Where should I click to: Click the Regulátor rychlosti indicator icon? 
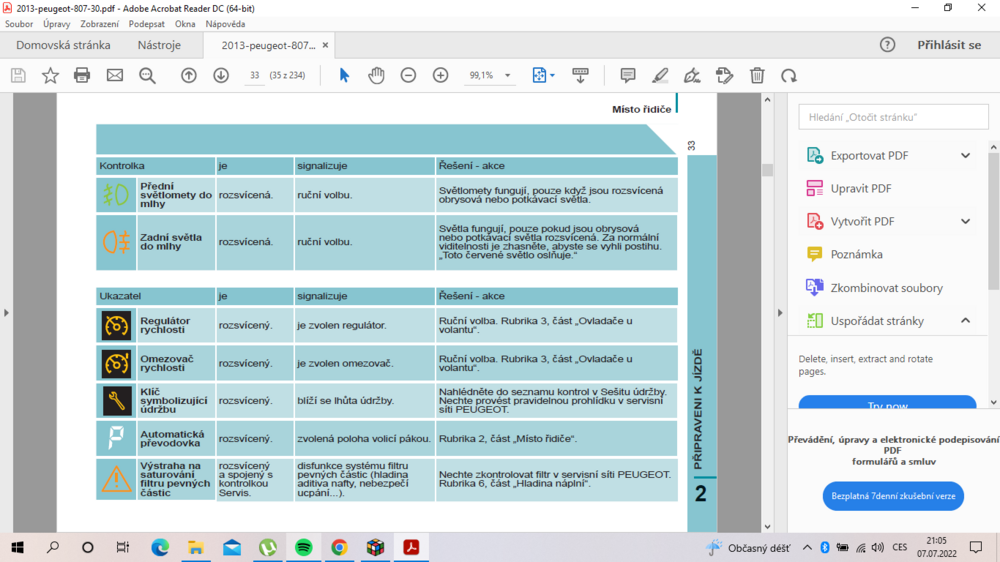tap(116, 325)
